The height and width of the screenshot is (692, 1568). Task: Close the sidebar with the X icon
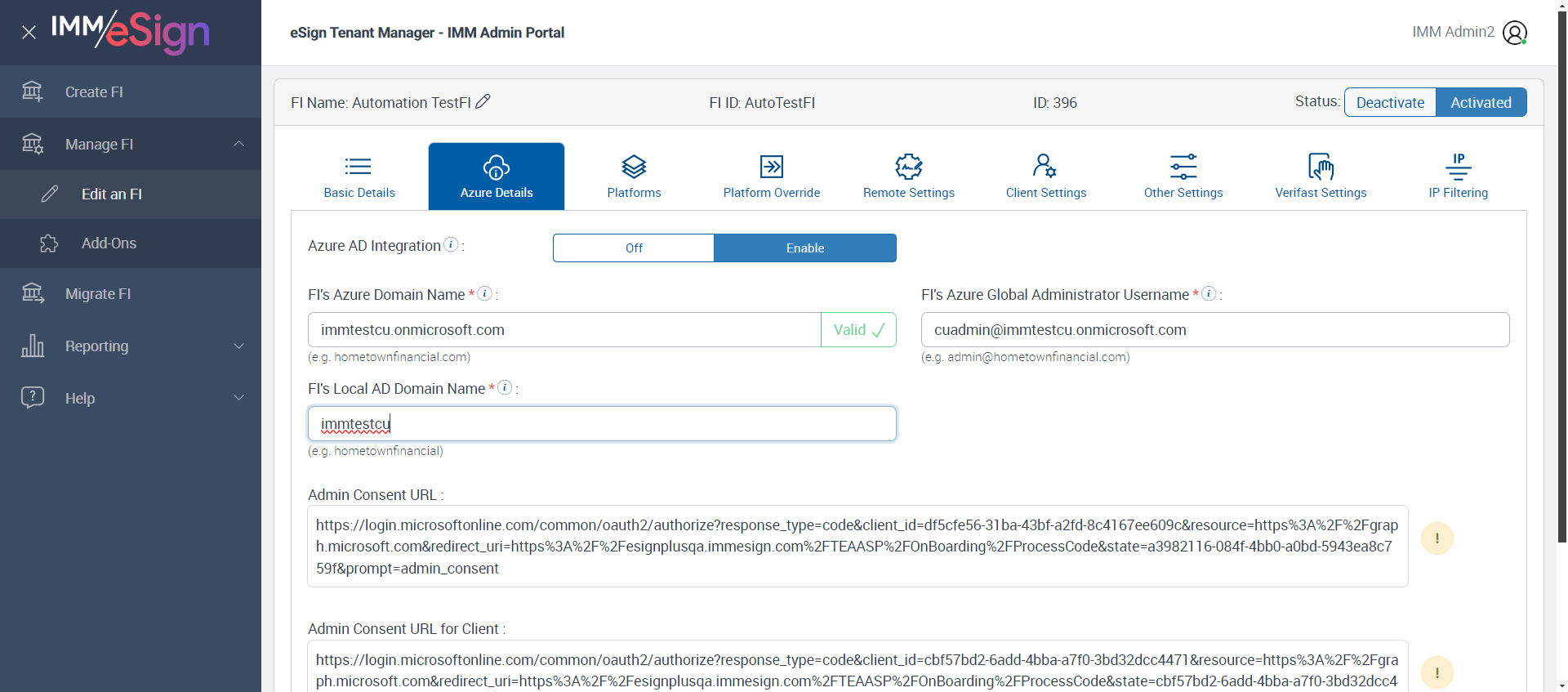coord(29,33)
